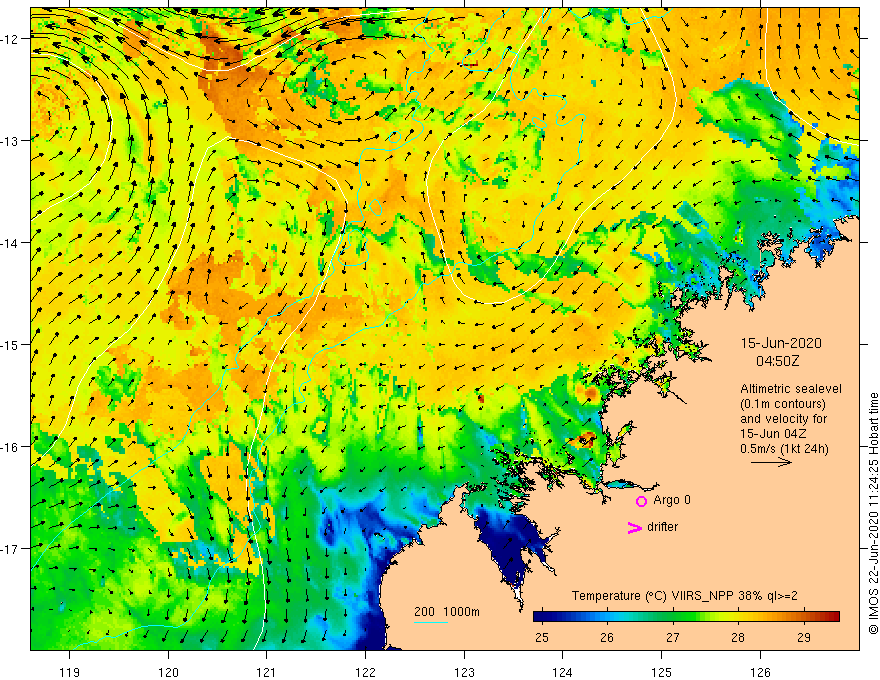Click the latitude -13 axis label

10,141
